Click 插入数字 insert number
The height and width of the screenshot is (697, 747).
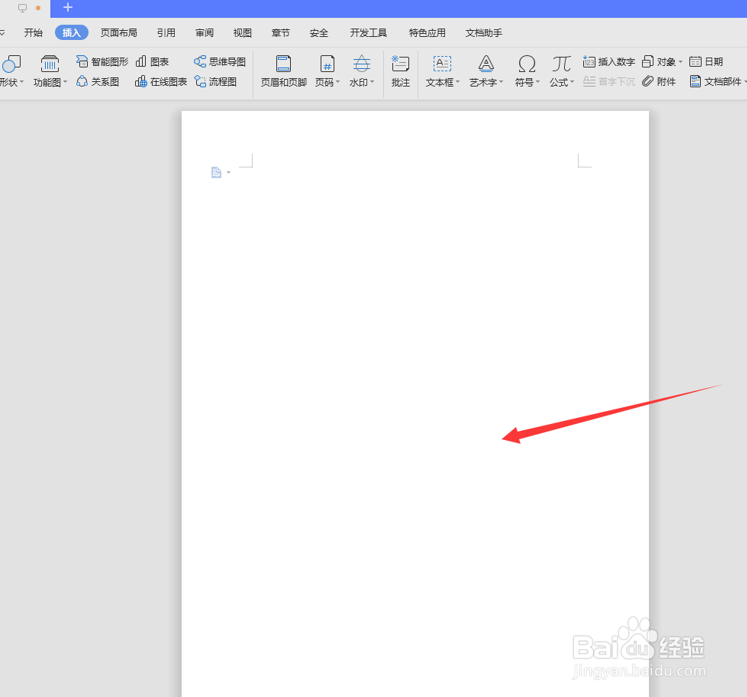click(608, 61)
